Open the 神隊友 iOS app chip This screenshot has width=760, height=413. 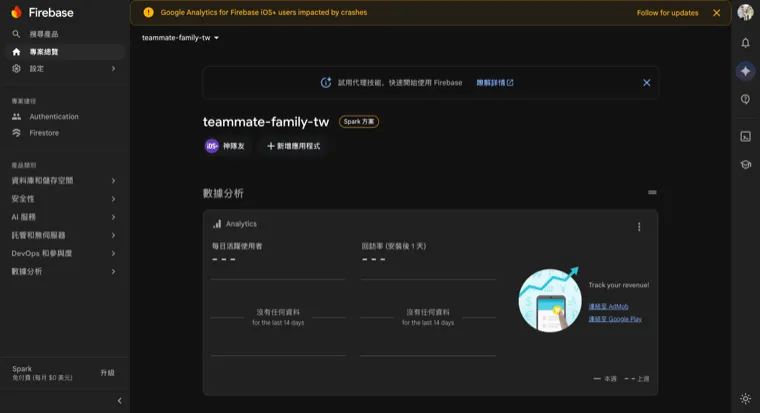click(x=225, y=146)
